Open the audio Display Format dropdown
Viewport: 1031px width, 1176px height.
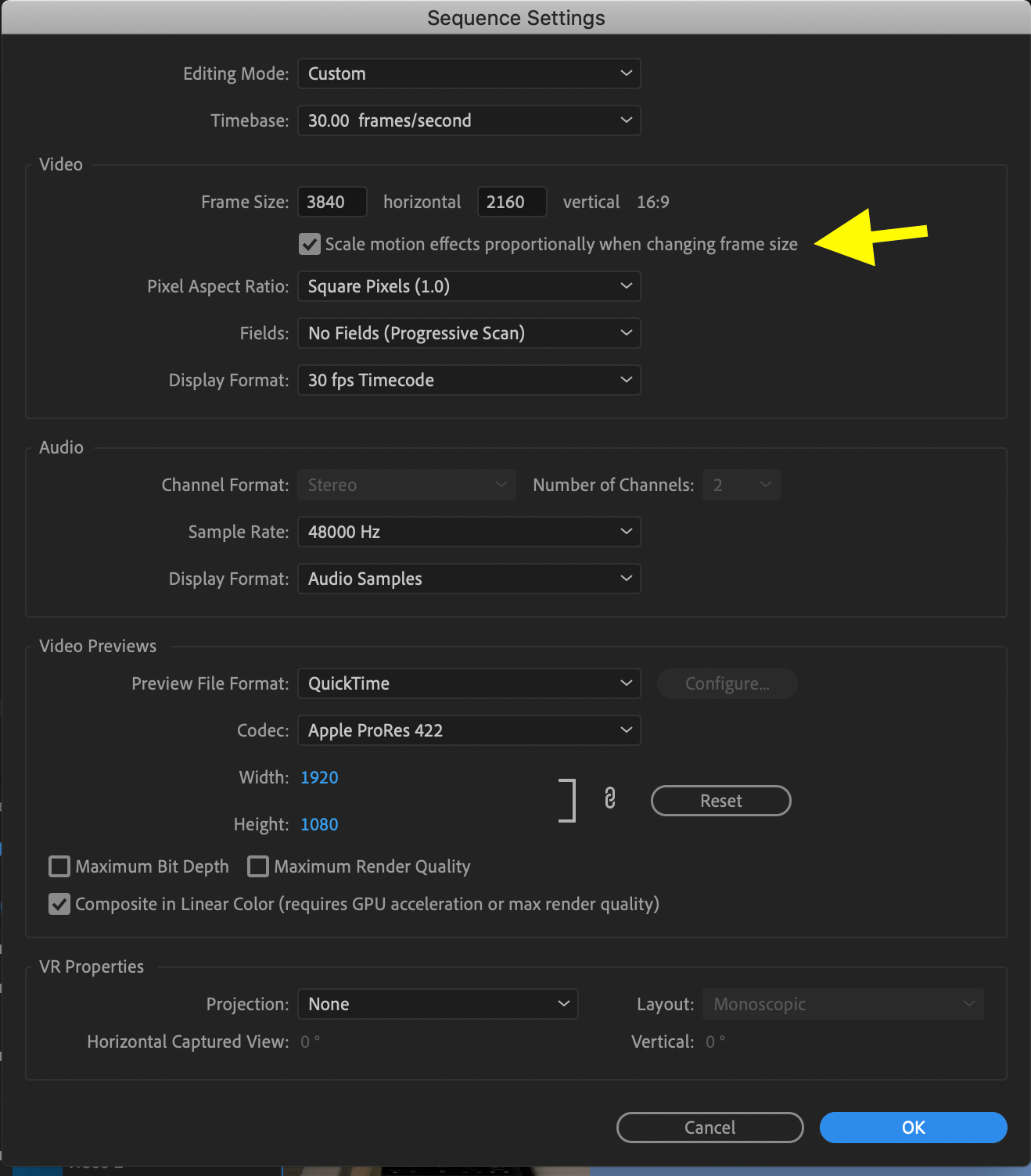[469, 579]
